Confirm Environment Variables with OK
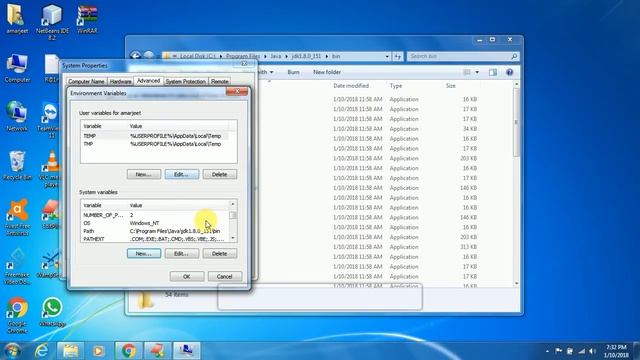Image resolution: width=640 pixels, height=360 pixels. [x=187, y=276]
